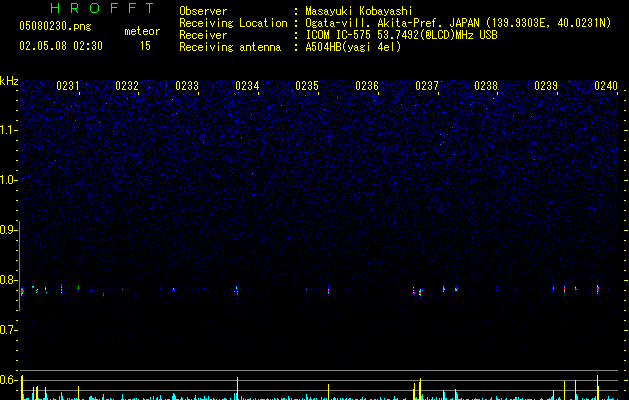
Task: Click the kHz axis unit label
Action: 9,81
